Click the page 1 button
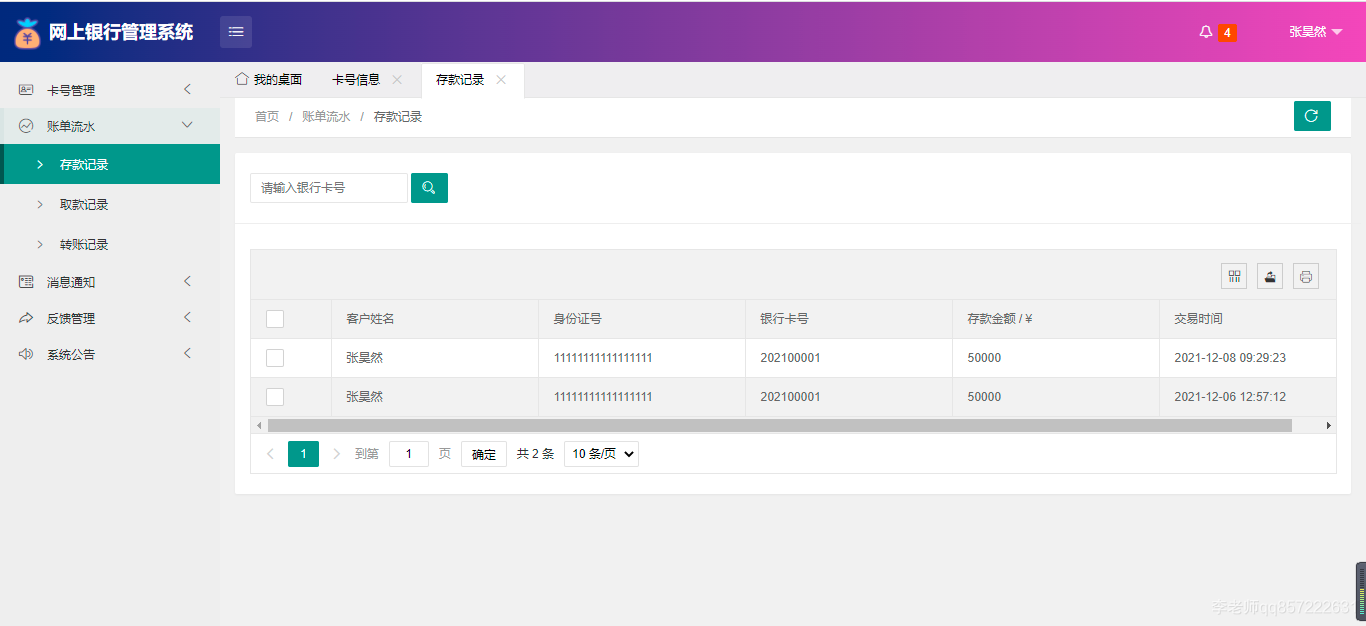This screenshot has height=626, width=1366. pyautogui.click(x=303, y=454)
